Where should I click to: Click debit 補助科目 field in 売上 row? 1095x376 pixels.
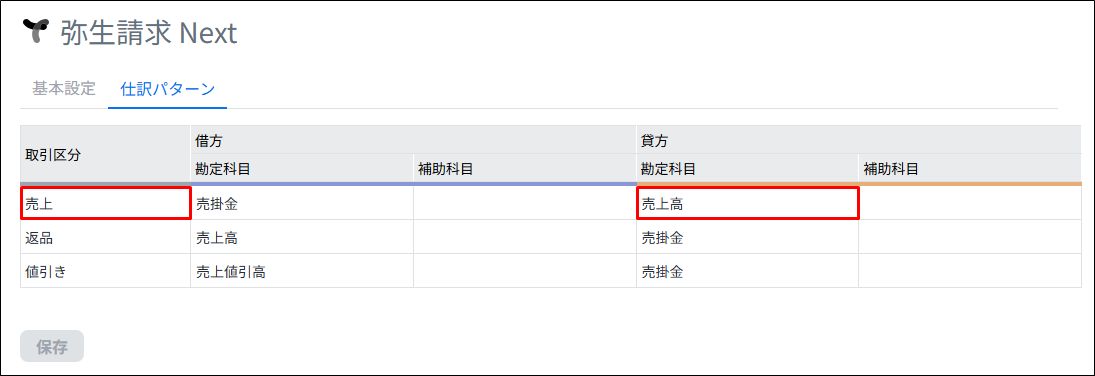[524, 203]
